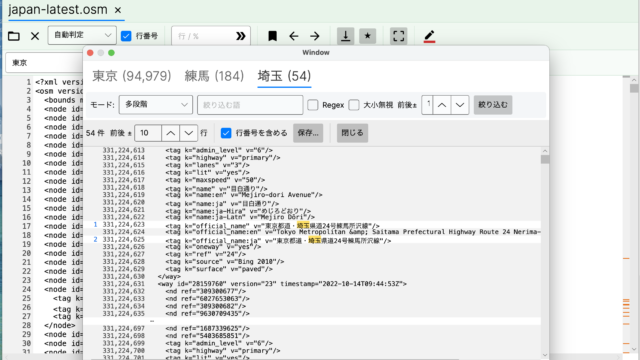The image size is (640, 360).
Task: Click the red close button of Window
Action: [90, 53]
